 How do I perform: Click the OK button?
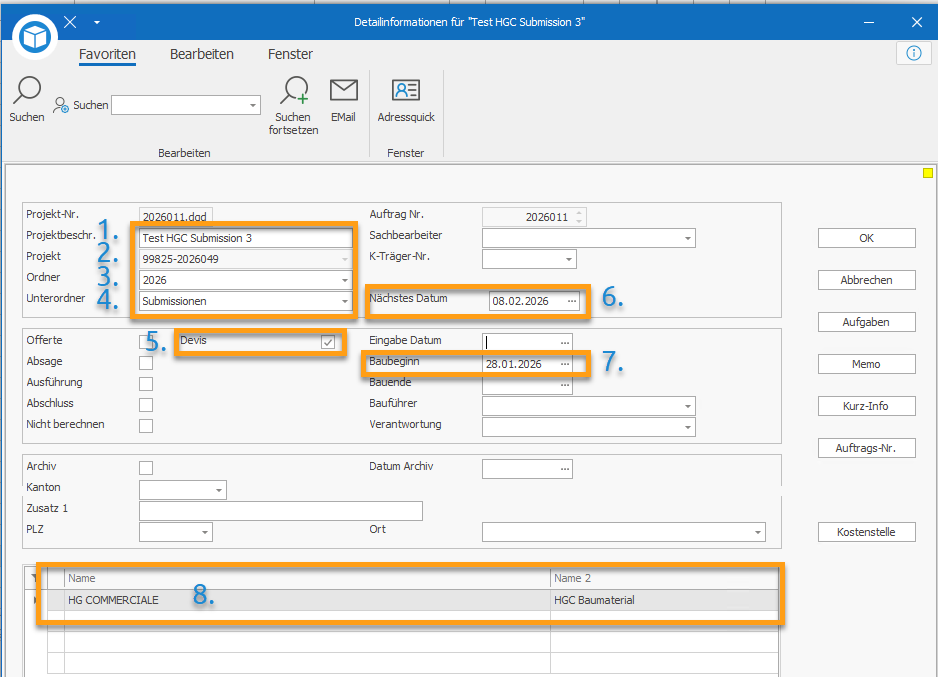tap(866, 238)
